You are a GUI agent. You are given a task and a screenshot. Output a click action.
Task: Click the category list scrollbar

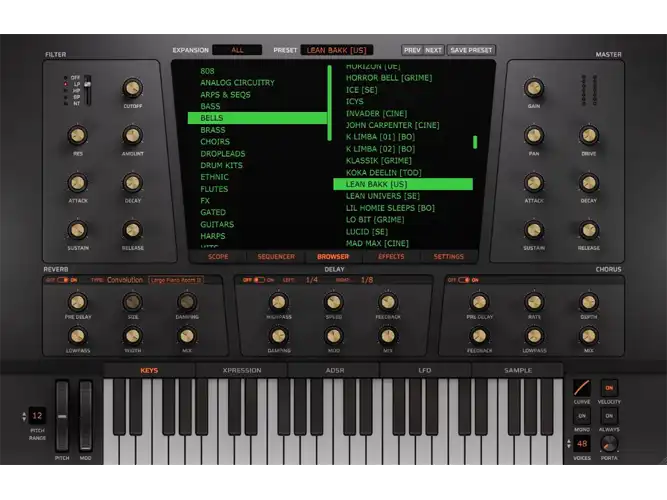pos(330,103)
